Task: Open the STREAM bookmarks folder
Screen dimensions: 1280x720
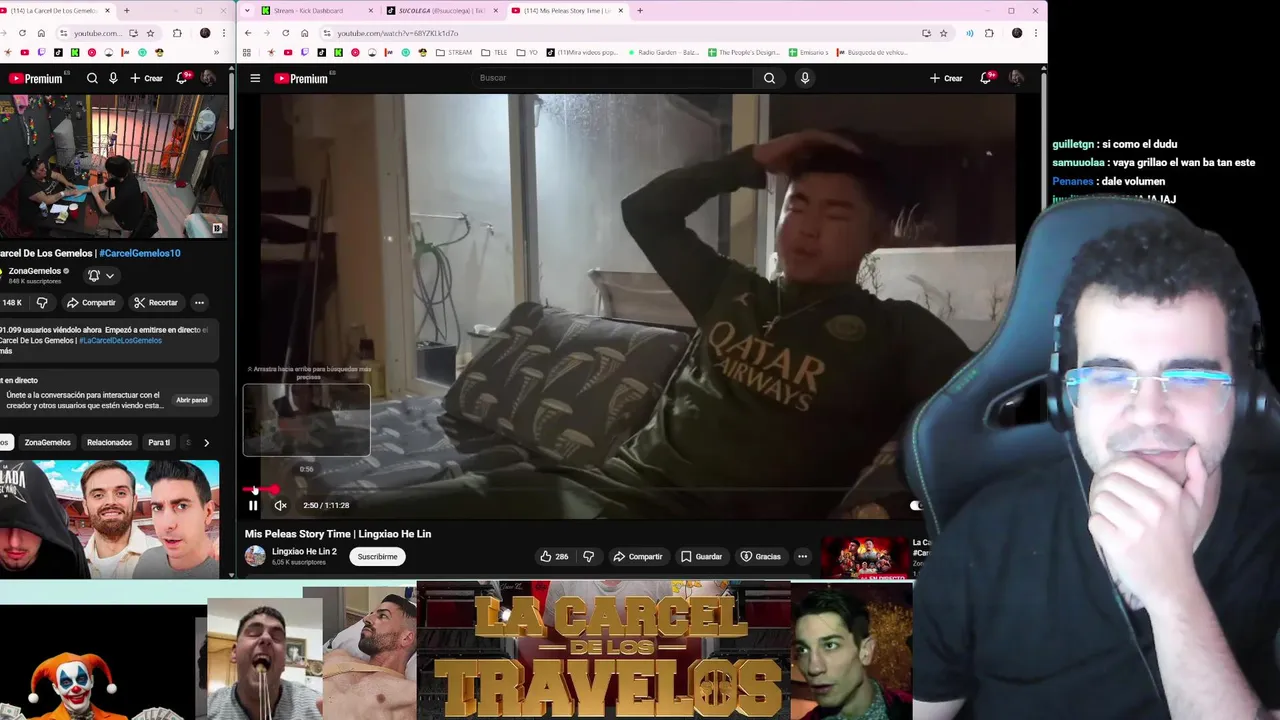Action: tap(455, 52)
